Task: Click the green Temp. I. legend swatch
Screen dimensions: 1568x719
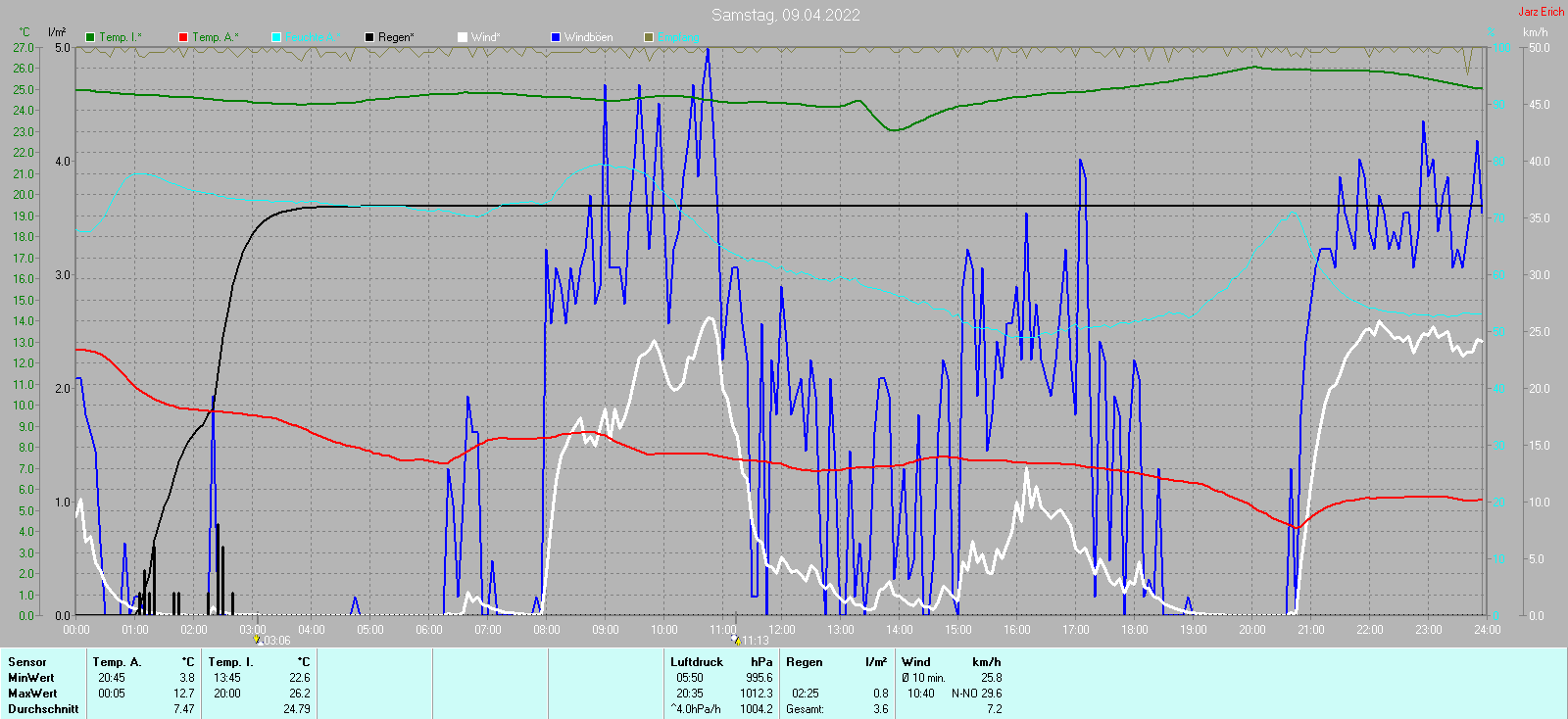Action: tap(90, 37)
